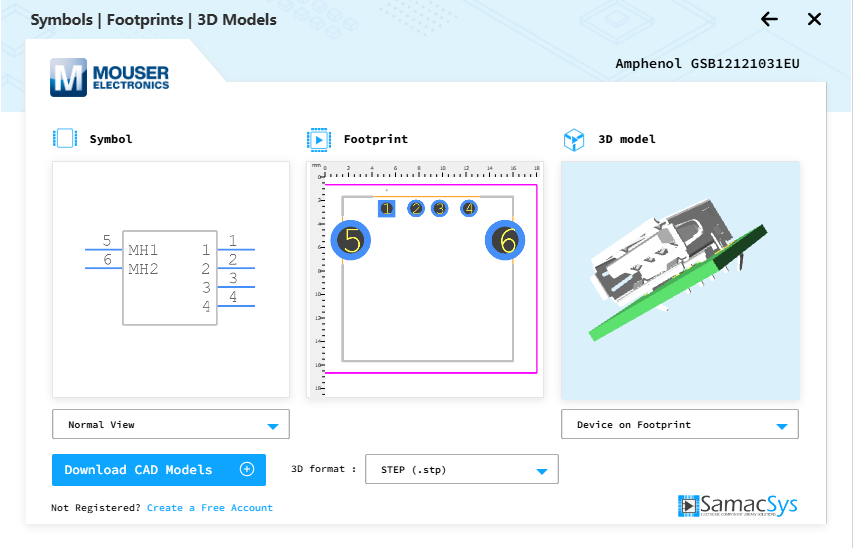
Task: Click the Symbol section icon
Action: tap(65, 138)
